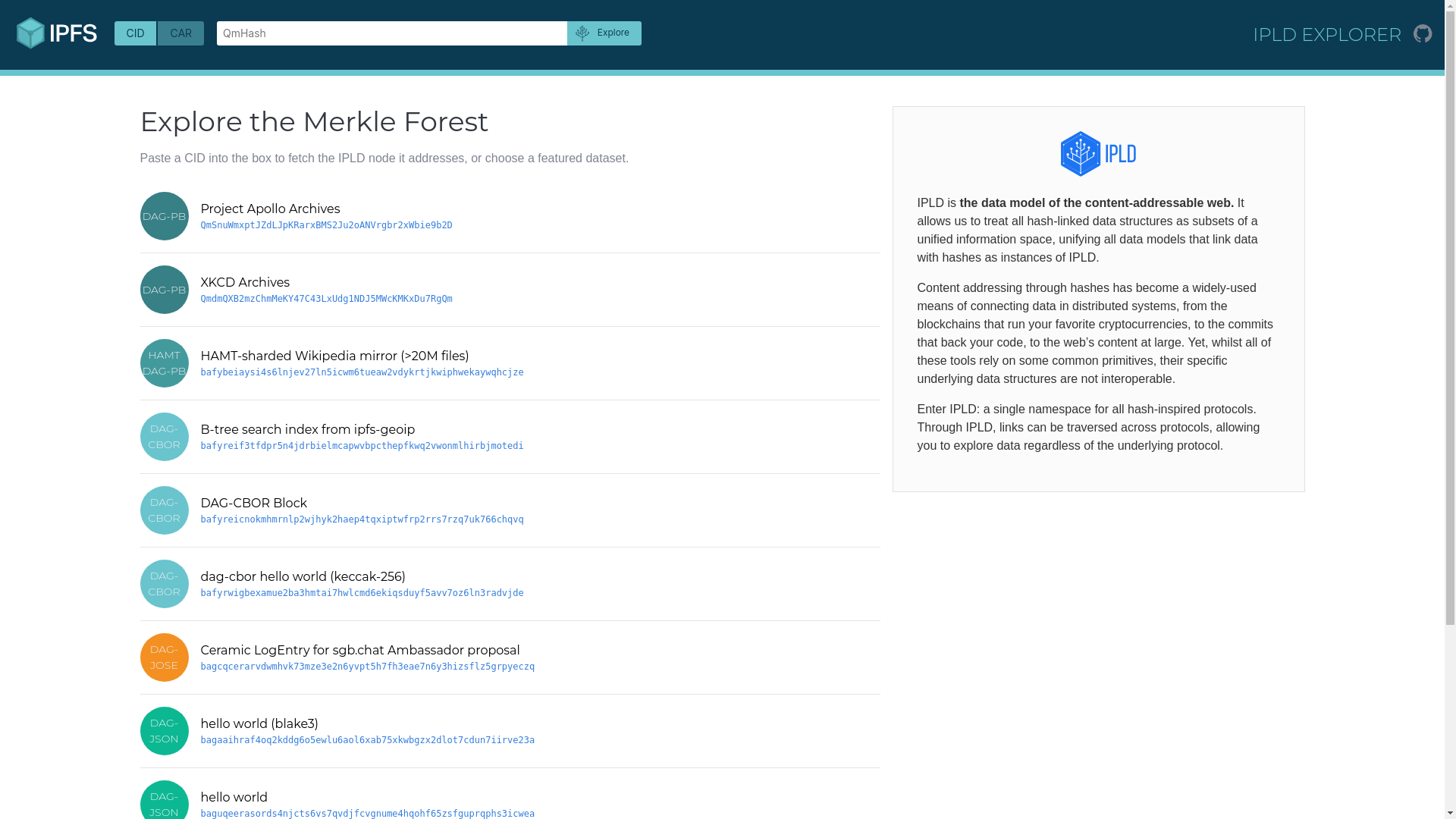Open Ceramic LogEntry for sgb.chat Ambassador proposal
This screenshot has height=819, width=1456.
(x=360, y=650)
